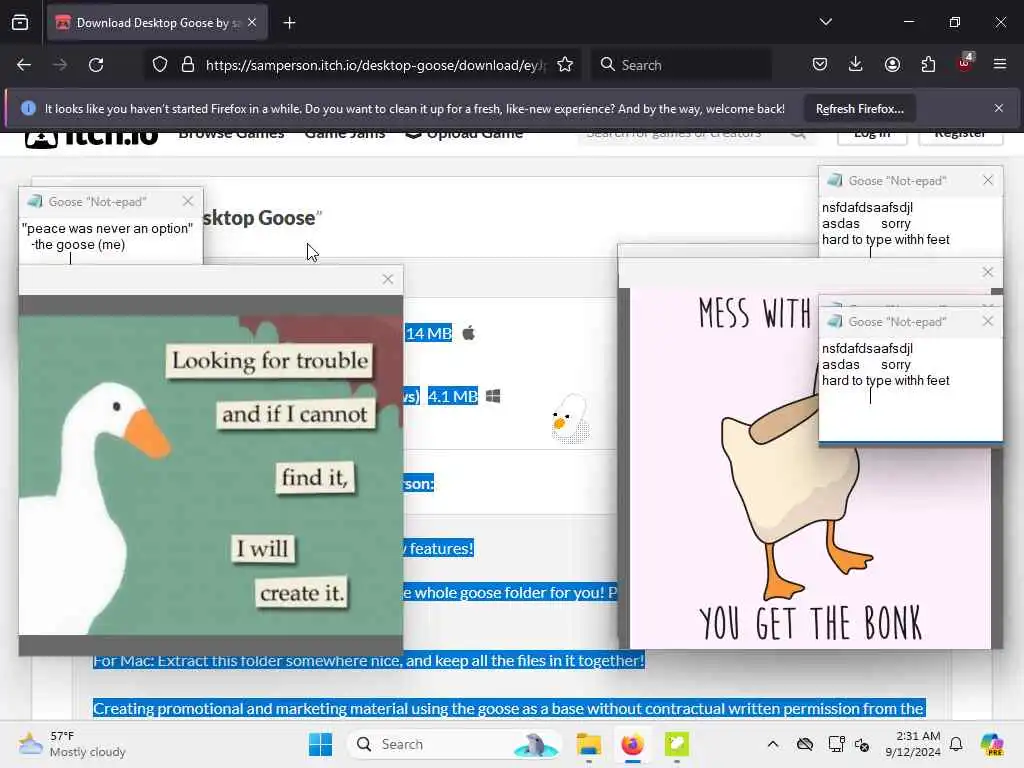Open File Explorer from the taskbar
This screenshot has width=1024, height=768.
(588, 744)
